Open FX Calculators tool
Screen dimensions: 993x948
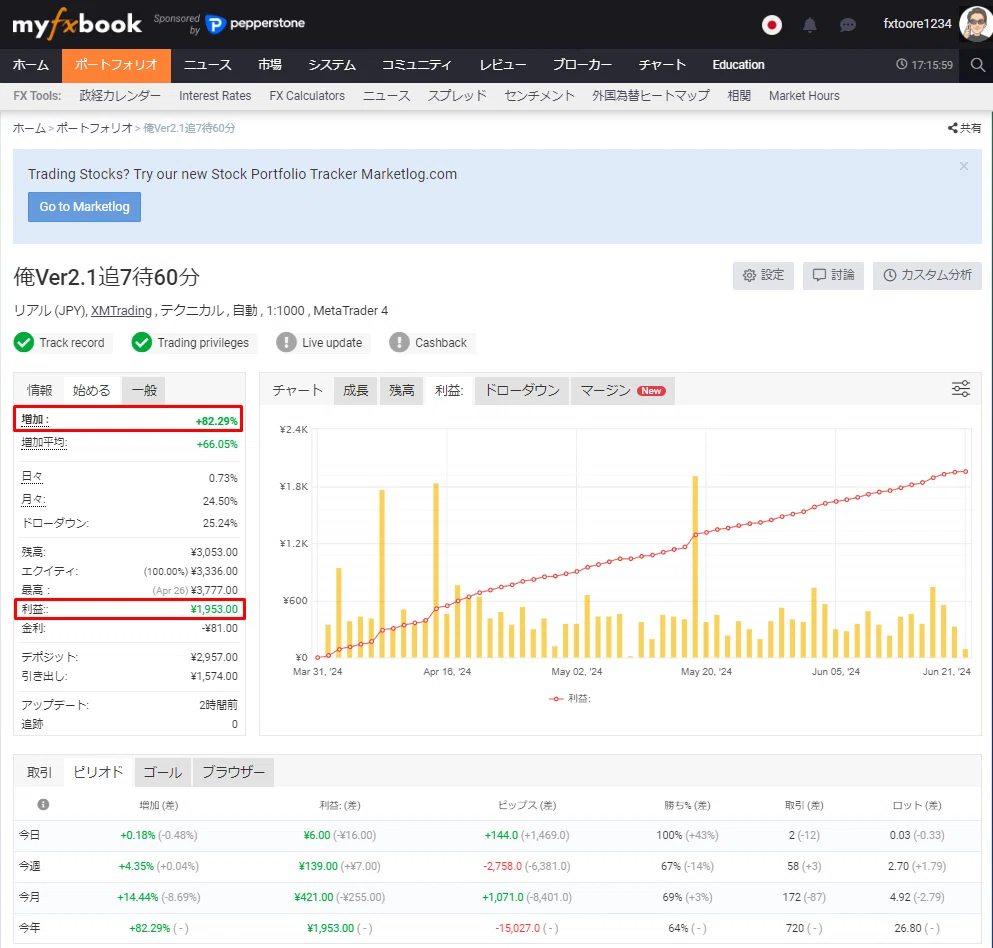(307, 96)
